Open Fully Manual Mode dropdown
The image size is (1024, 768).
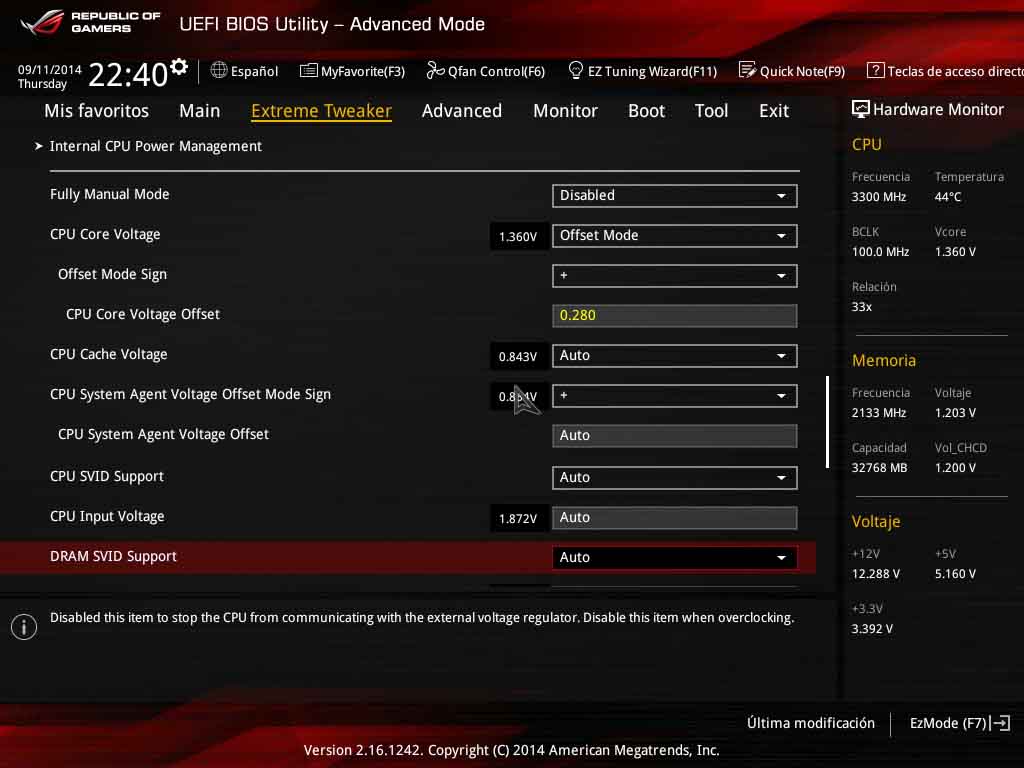pyautogui.click(x=675, y=195)
